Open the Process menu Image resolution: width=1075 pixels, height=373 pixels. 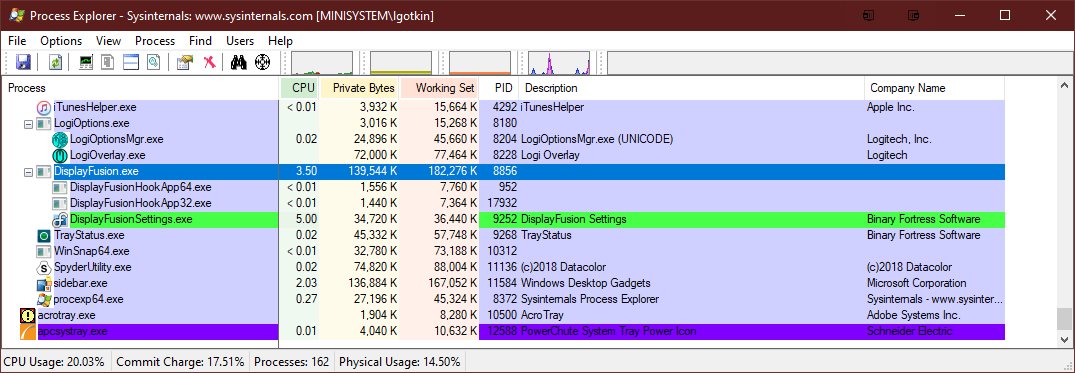tap(155, 40)
